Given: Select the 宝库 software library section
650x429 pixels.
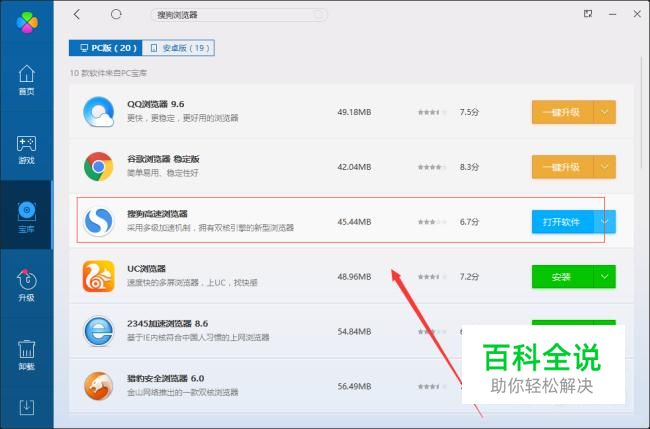Looking at the screenshot, I should click(x=27, y=217).
